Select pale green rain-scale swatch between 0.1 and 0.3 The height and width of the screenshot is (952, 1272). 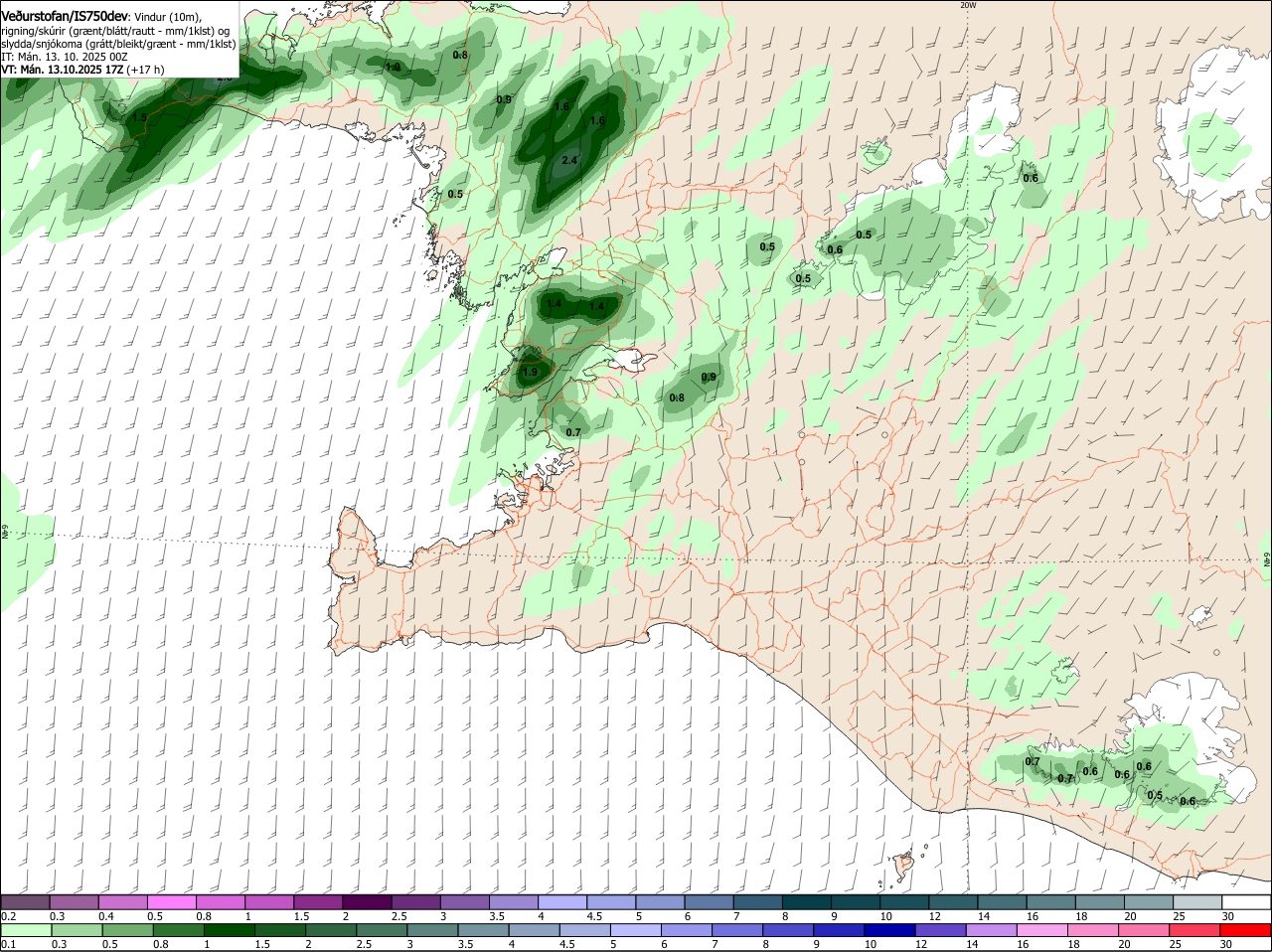26,930
